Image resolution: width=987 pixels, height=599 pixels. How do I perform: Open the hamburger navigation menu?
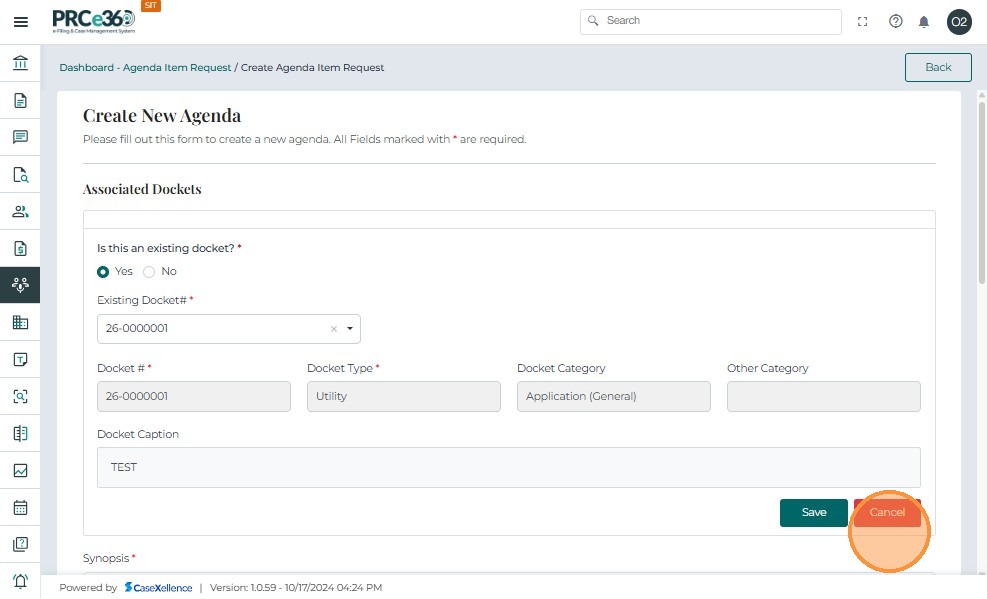click(20, 22)
